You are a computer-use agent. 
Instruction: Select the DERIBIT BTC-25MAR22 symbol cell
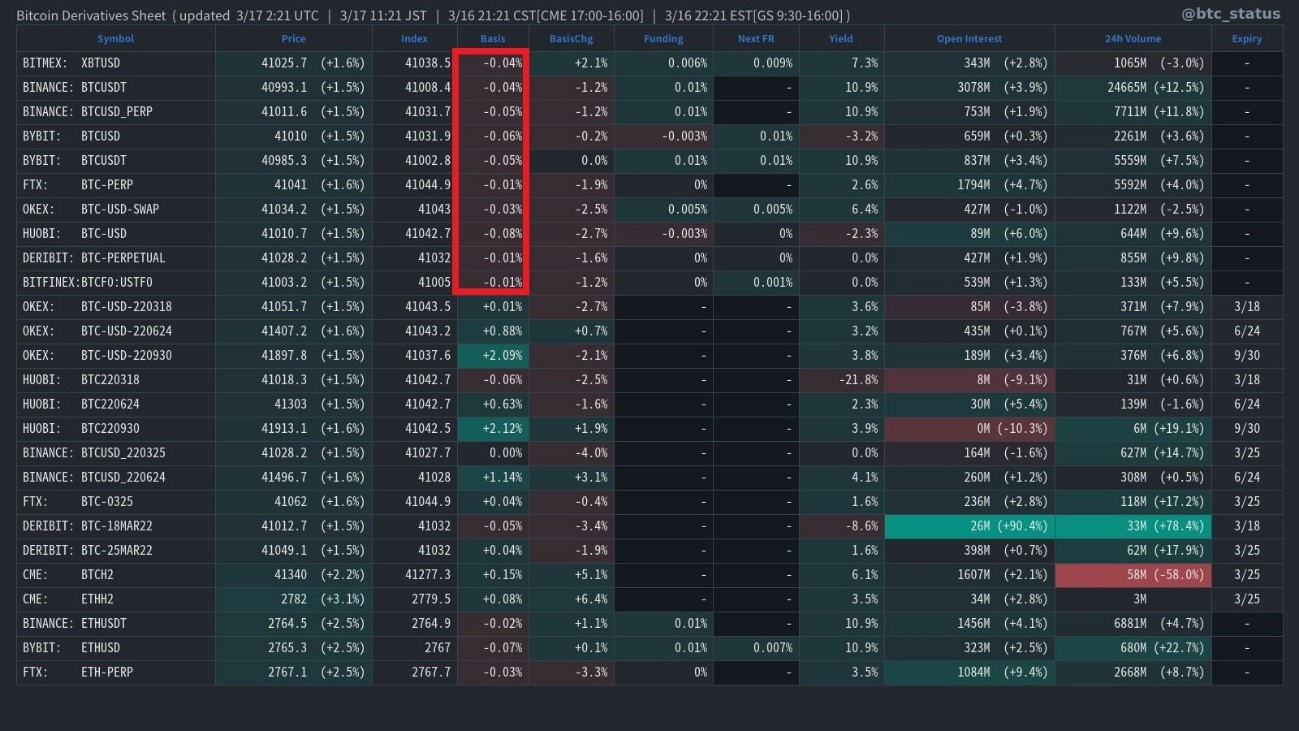point(116,550)
